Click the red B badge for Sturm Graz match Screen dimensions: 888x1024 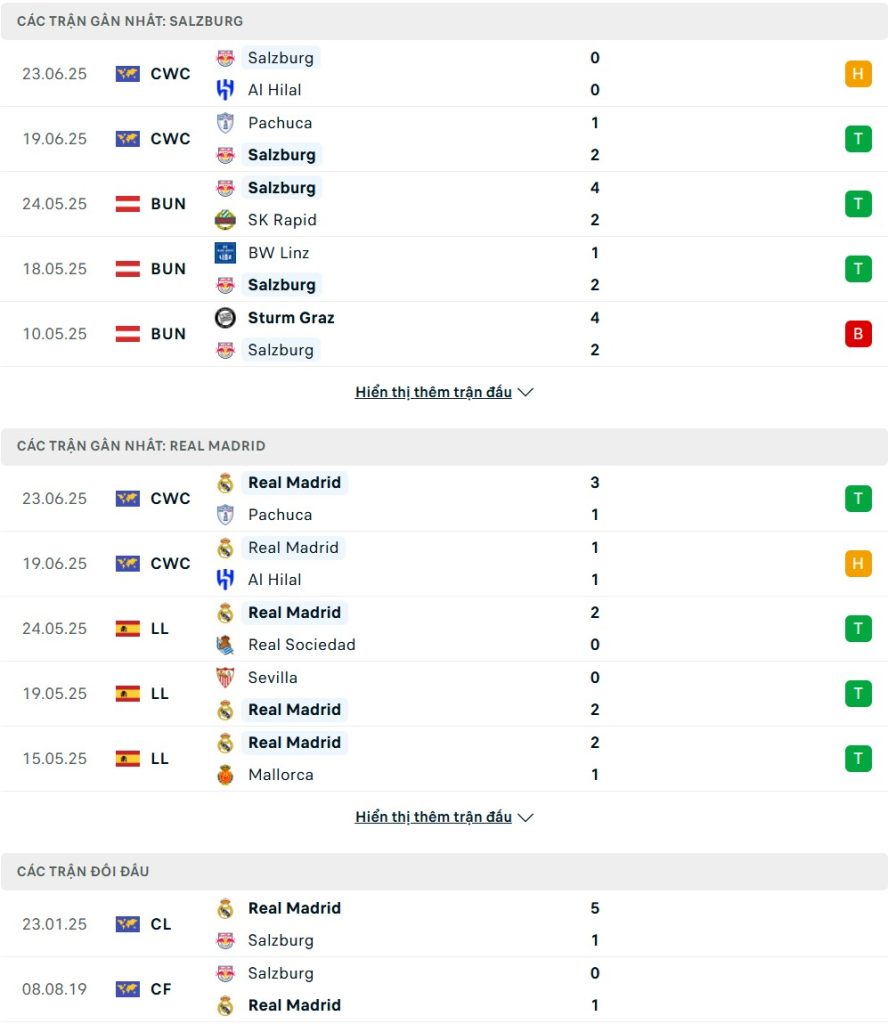858,334
